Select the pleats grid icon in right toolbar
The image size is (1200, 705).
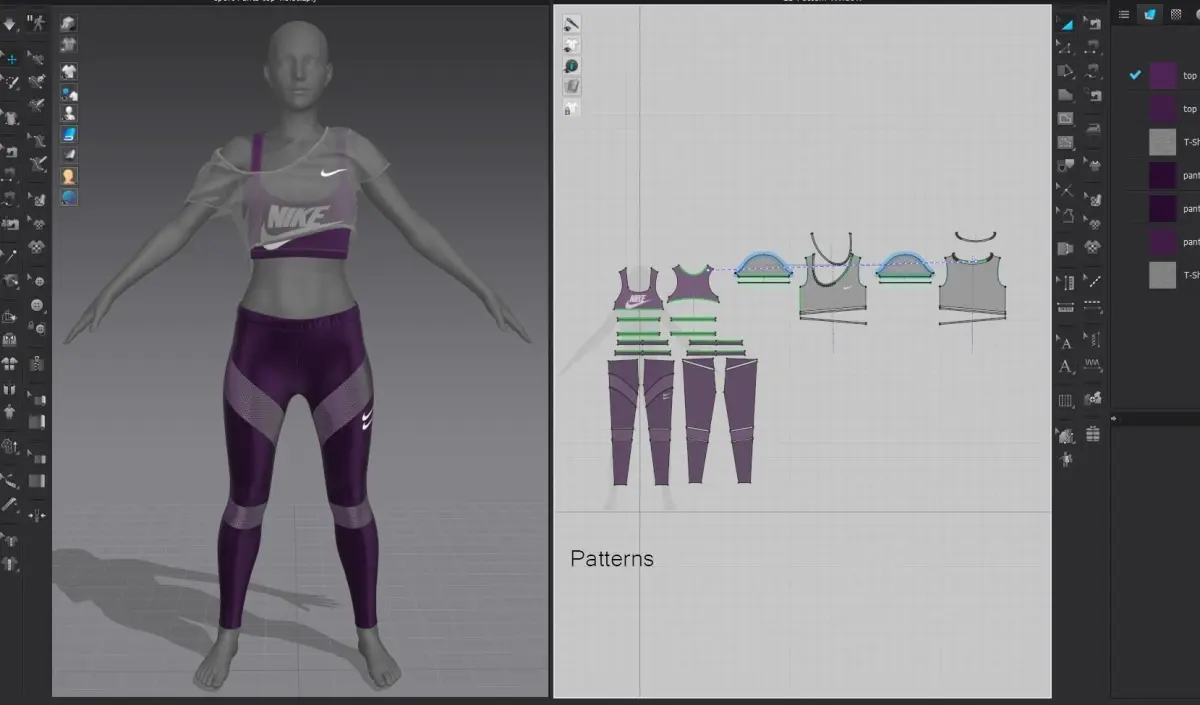click(1066, 400)
